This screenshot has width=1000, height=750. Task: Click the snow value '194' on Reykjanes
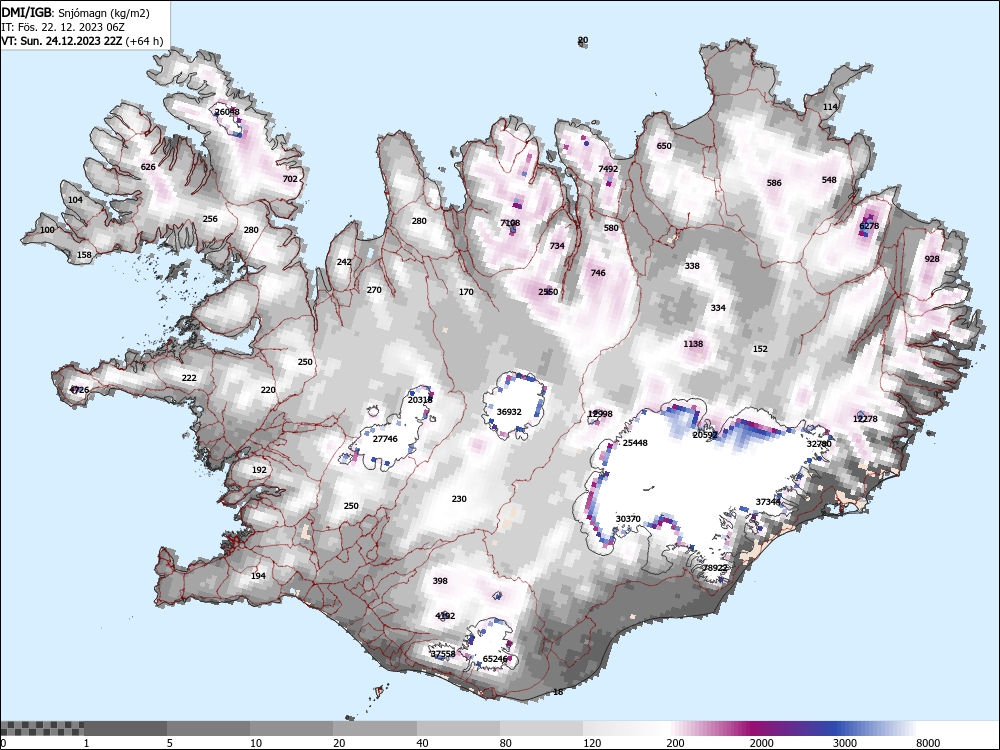tap(258, 576)
